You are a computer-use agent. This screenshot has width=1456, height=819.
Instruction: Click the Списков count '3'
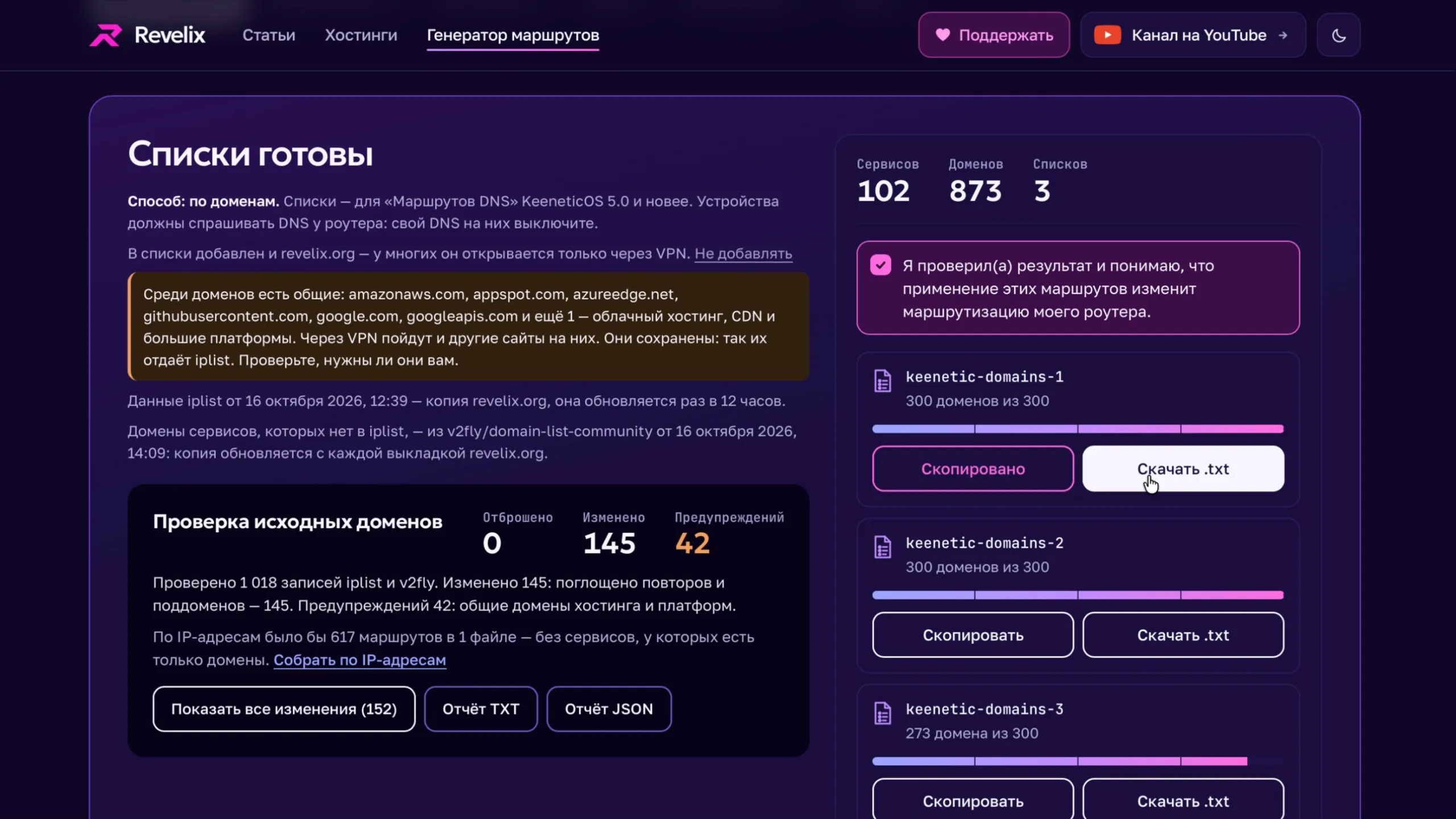[1042, 191]
